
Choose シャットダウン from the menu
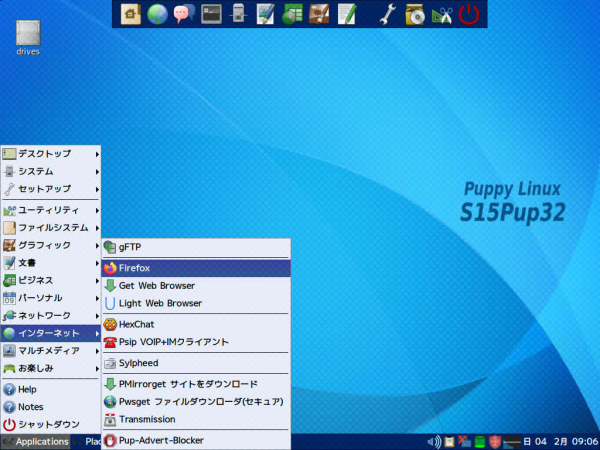point(51,425)
